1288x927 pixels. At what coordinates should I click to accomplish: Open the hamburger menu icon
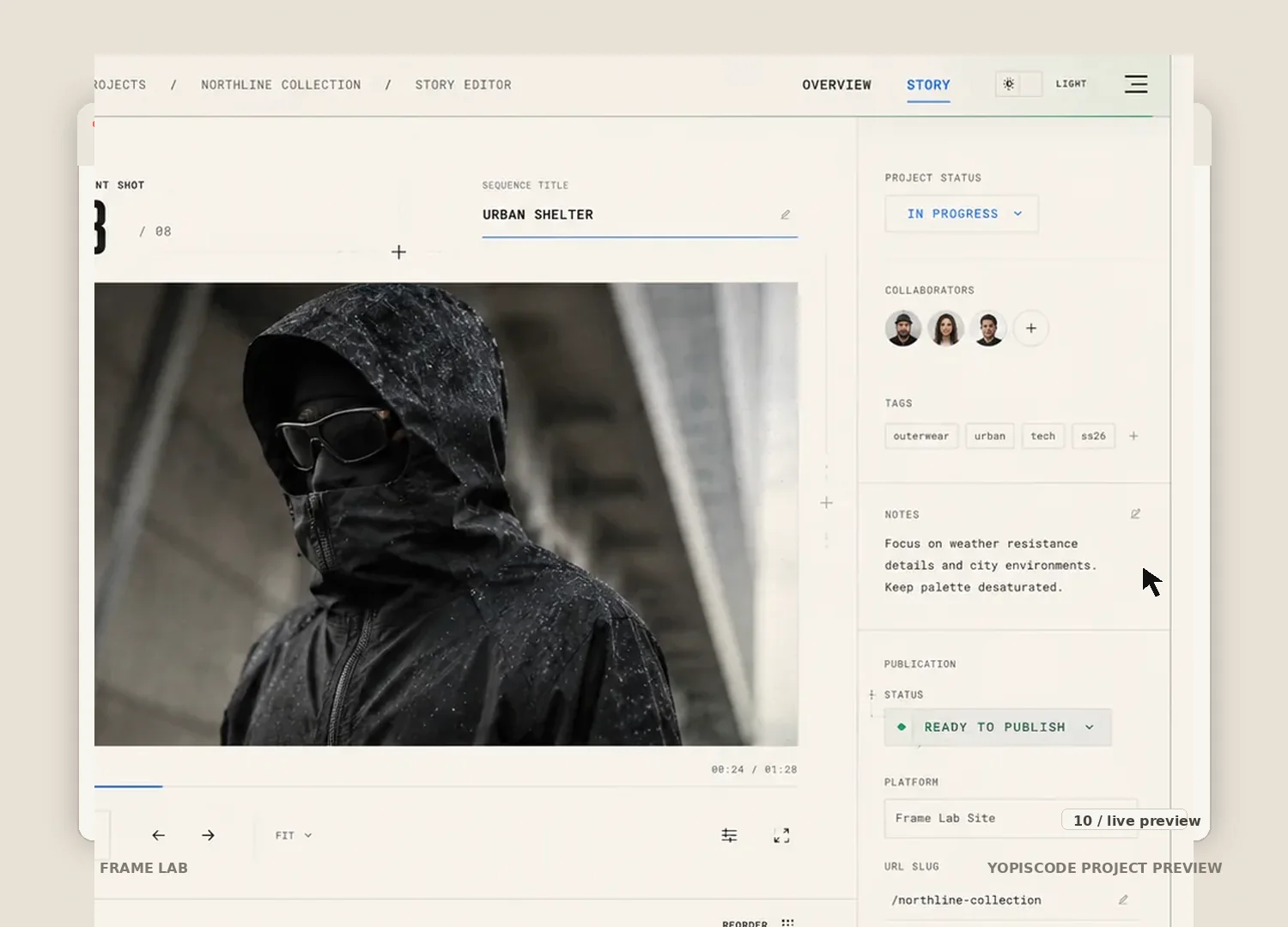coord(1136,84)
